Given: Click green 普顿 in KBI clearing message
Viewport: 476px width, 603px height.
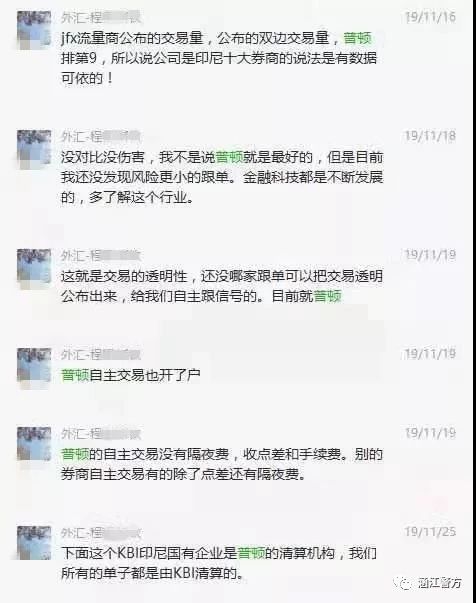Looking at the screenshot, I should [x=251, y=553].
